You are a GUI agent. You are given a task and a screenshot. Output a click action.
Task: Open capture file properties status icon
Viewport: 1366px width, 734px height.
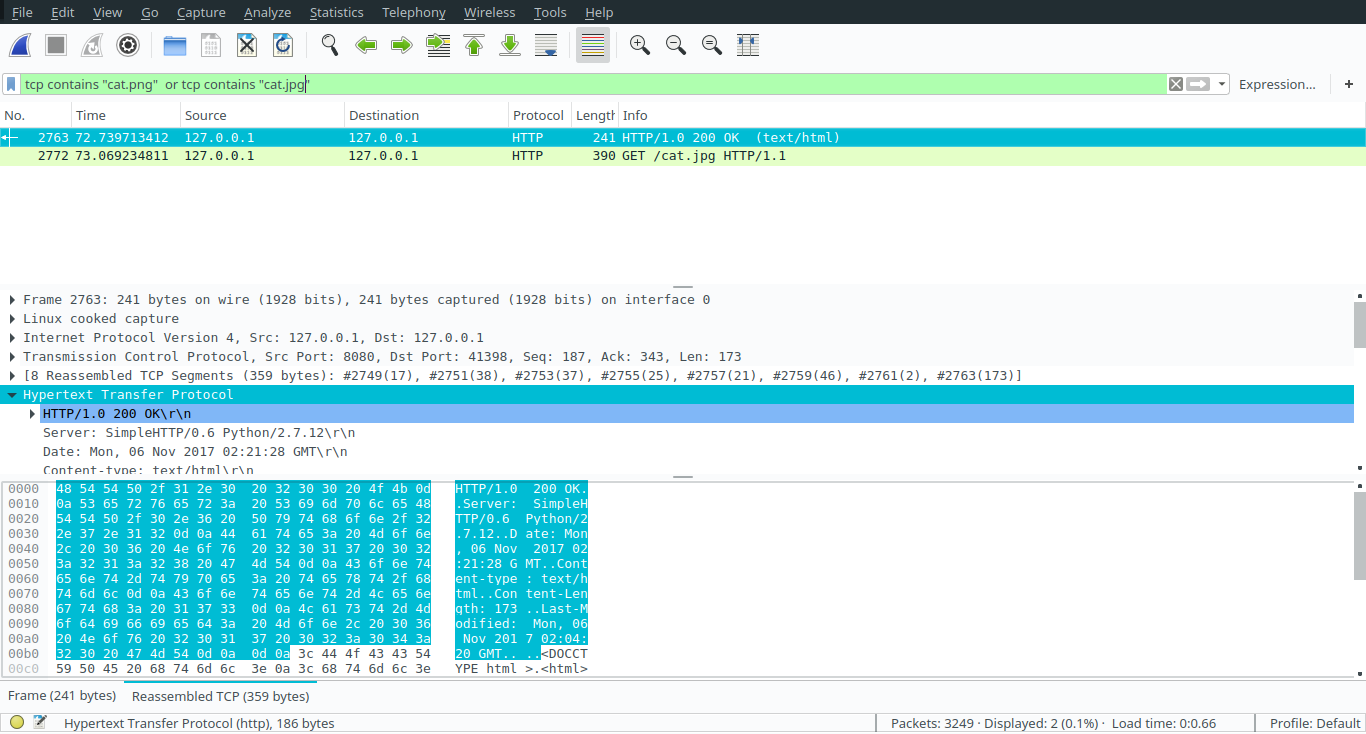[x=40, y=723]
